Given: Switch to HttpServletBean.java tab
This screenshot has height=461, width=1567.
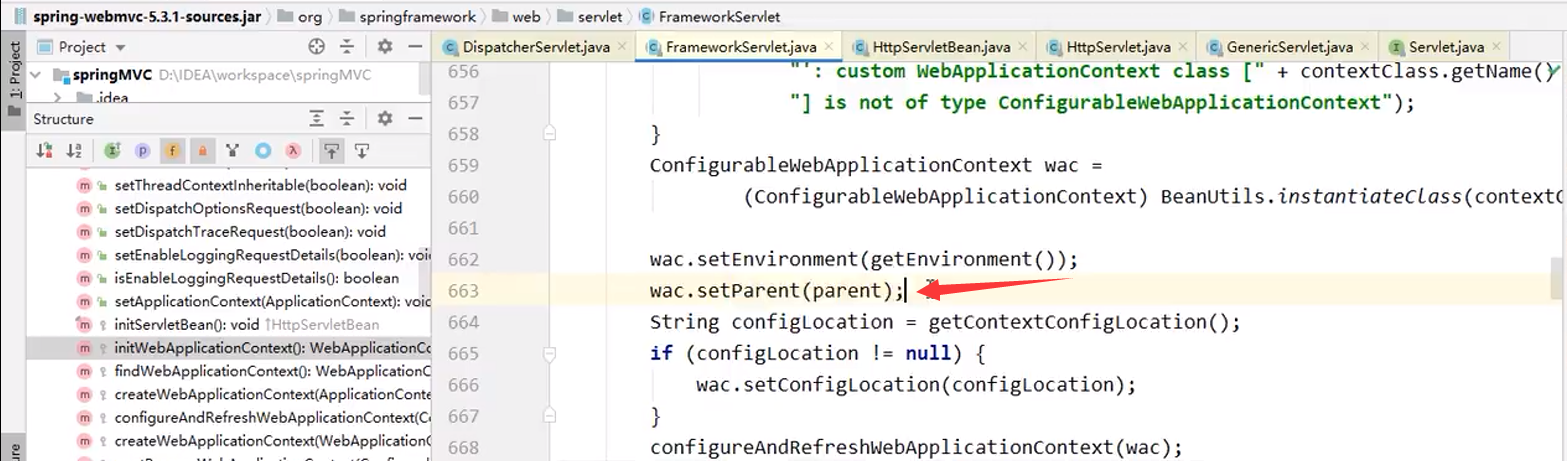Looking at the screenshot, I should click(x=941, y=47).
